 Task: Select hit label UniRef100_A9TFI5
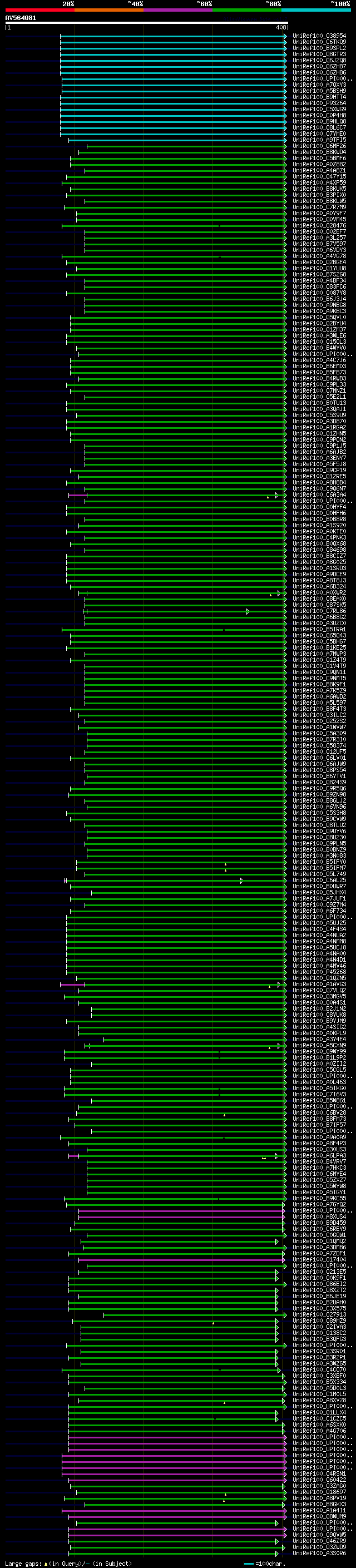(x=319, y=140)
